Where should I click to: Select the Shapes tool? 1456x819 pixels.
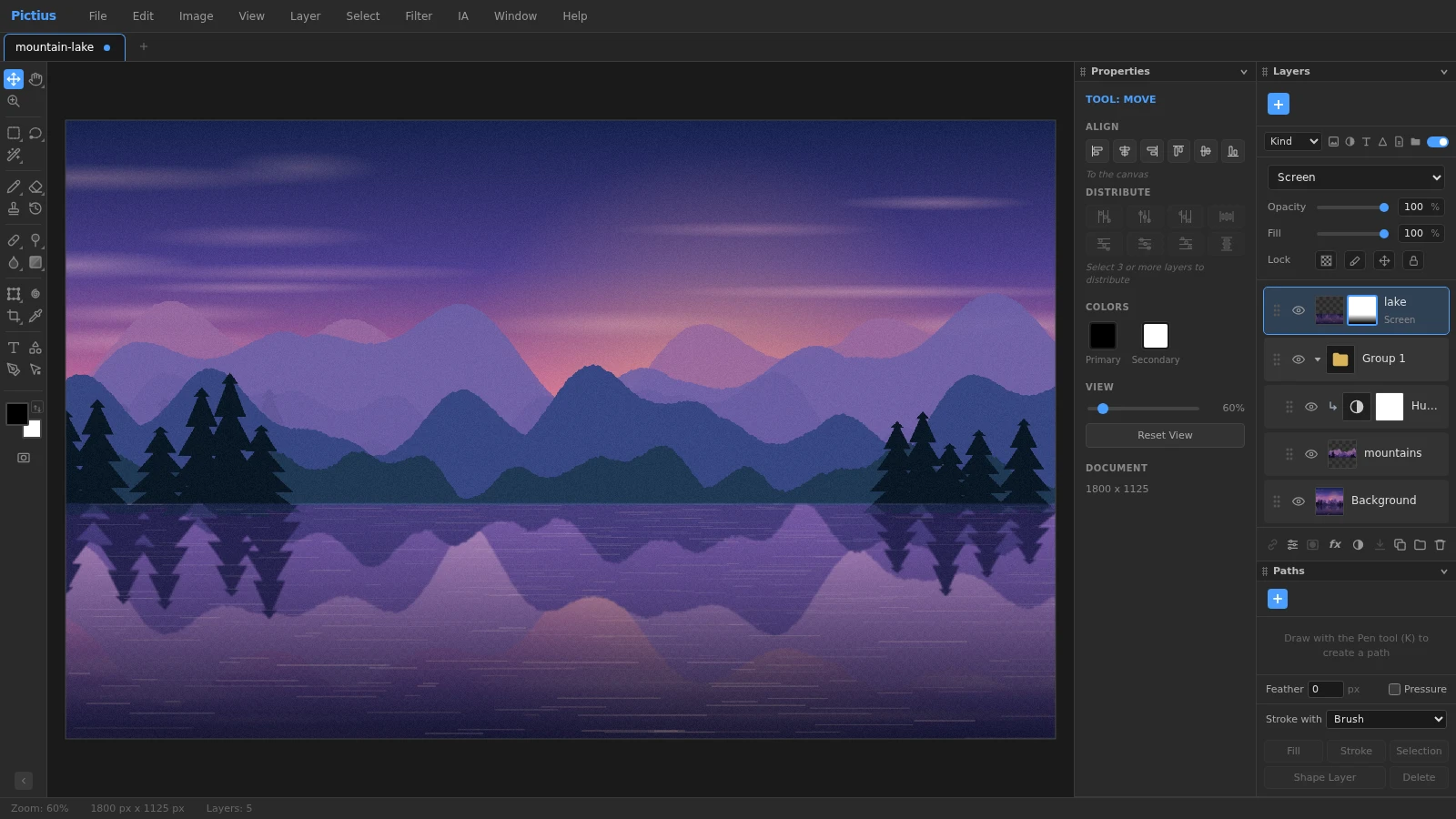(x=35, y=348)
